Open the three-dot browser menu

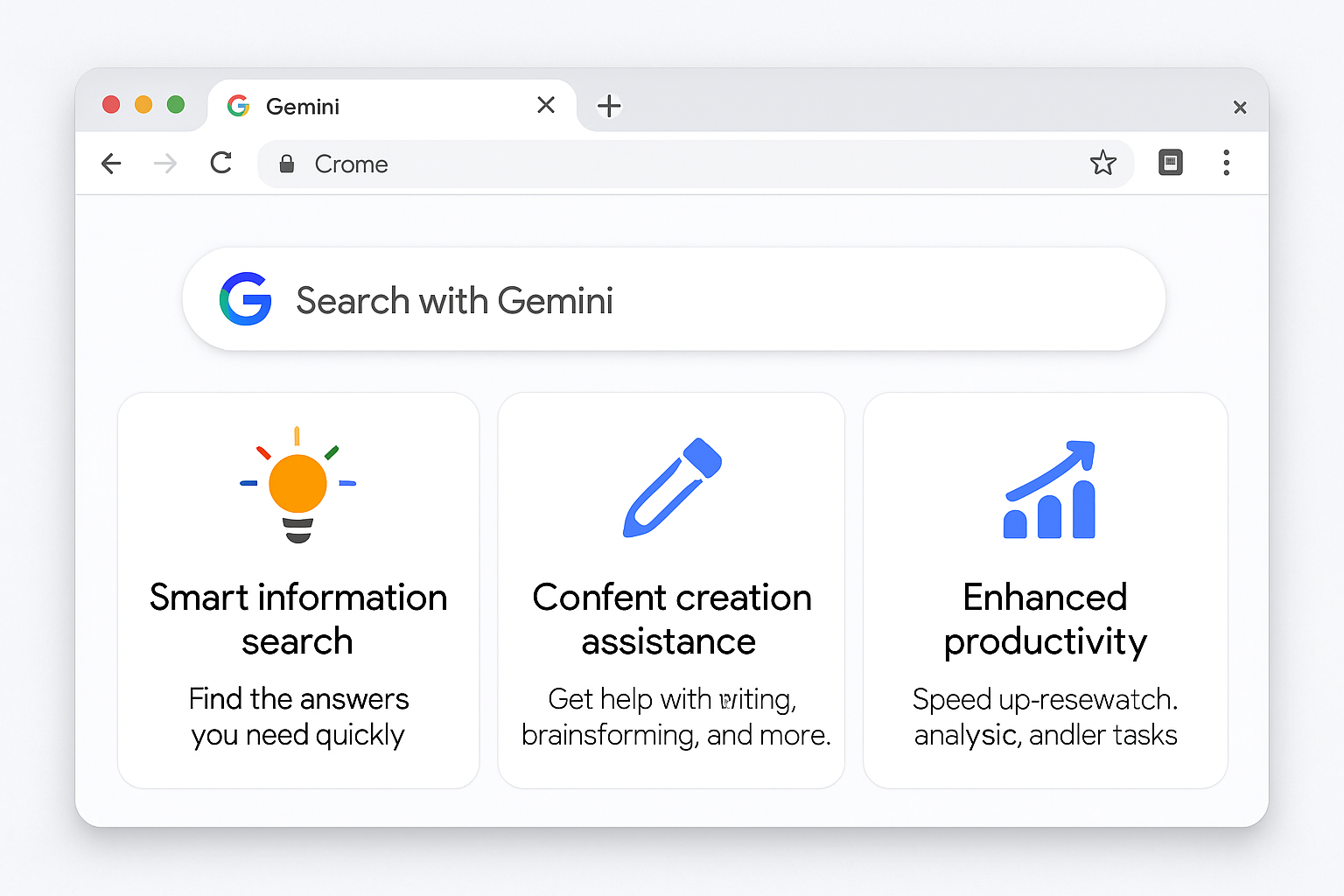pyautogui.click(x=1226, y=163)
